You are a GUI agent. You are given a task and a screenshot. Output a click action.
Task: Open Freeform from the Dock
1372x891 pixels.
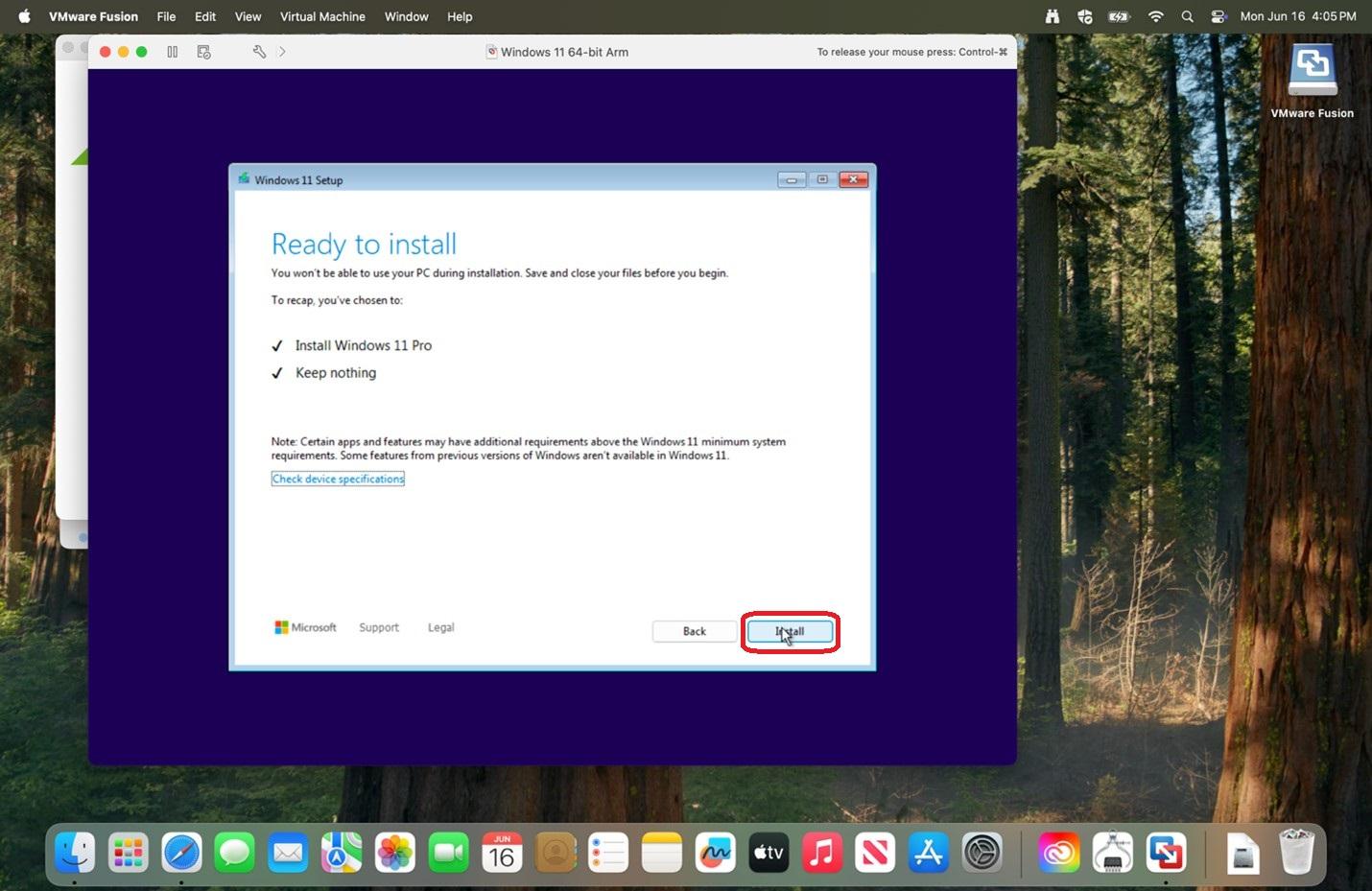coord(715,852)
